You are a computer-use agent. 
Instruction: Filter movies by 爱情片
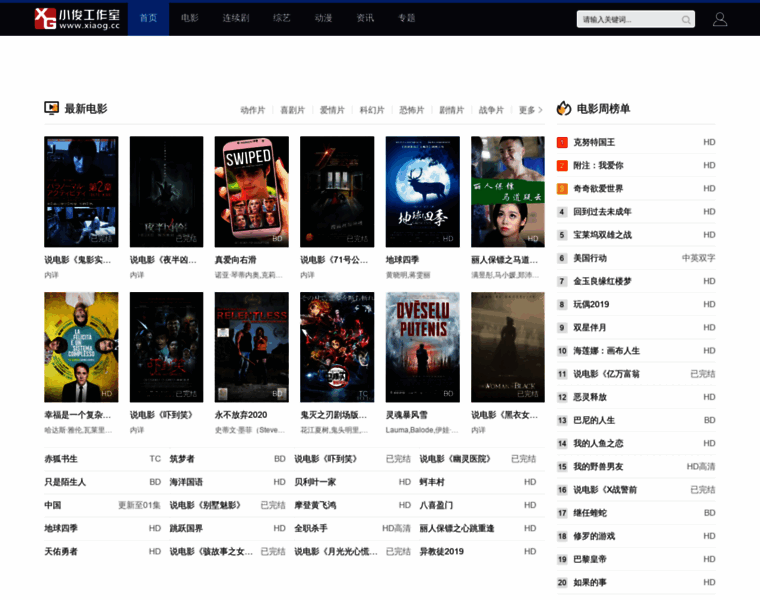pyautogui.click(x=332, y=110)
